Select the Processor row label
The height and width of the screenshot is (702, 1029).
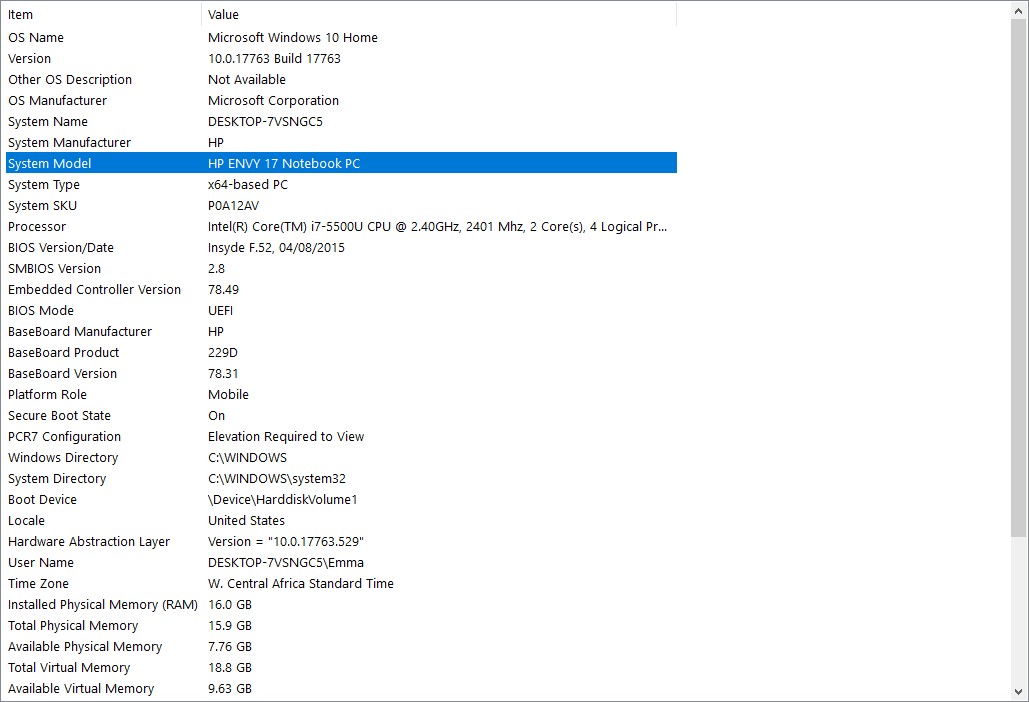37,226
